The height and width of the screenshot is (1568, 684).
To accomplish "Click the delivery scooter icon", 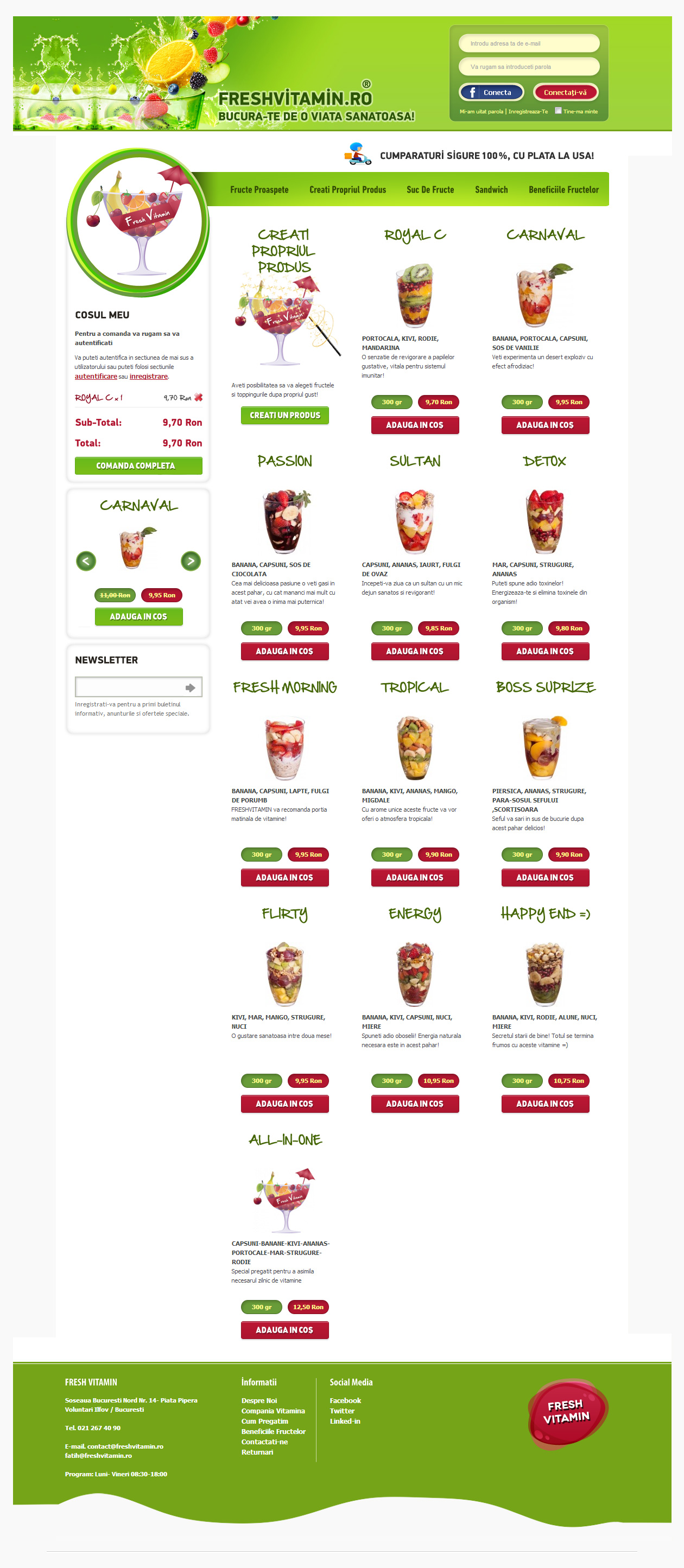I will (358, 155).
